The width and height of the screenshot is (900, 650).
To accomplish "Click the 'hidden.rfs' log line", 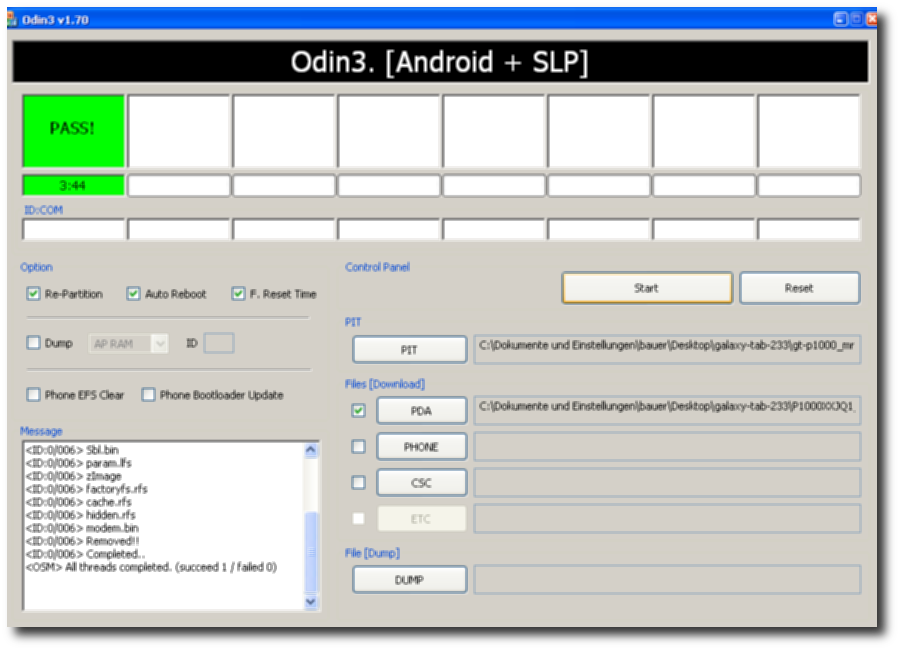I will click(x=80, y=515).
